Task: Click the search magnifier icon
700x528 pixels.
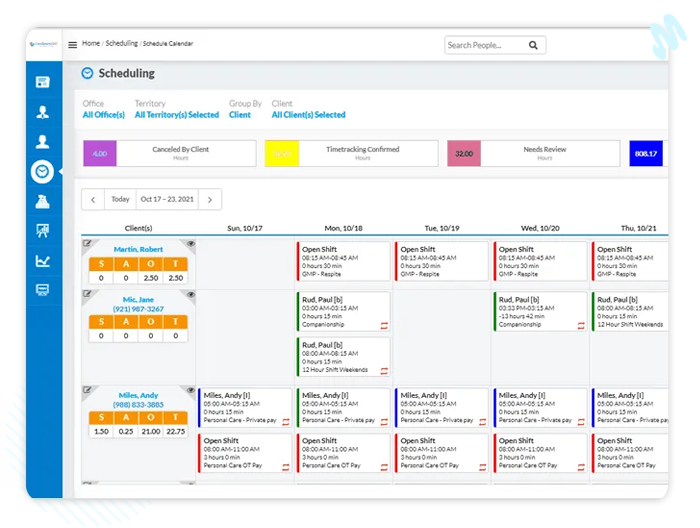Action: click(x=534, y=45)
